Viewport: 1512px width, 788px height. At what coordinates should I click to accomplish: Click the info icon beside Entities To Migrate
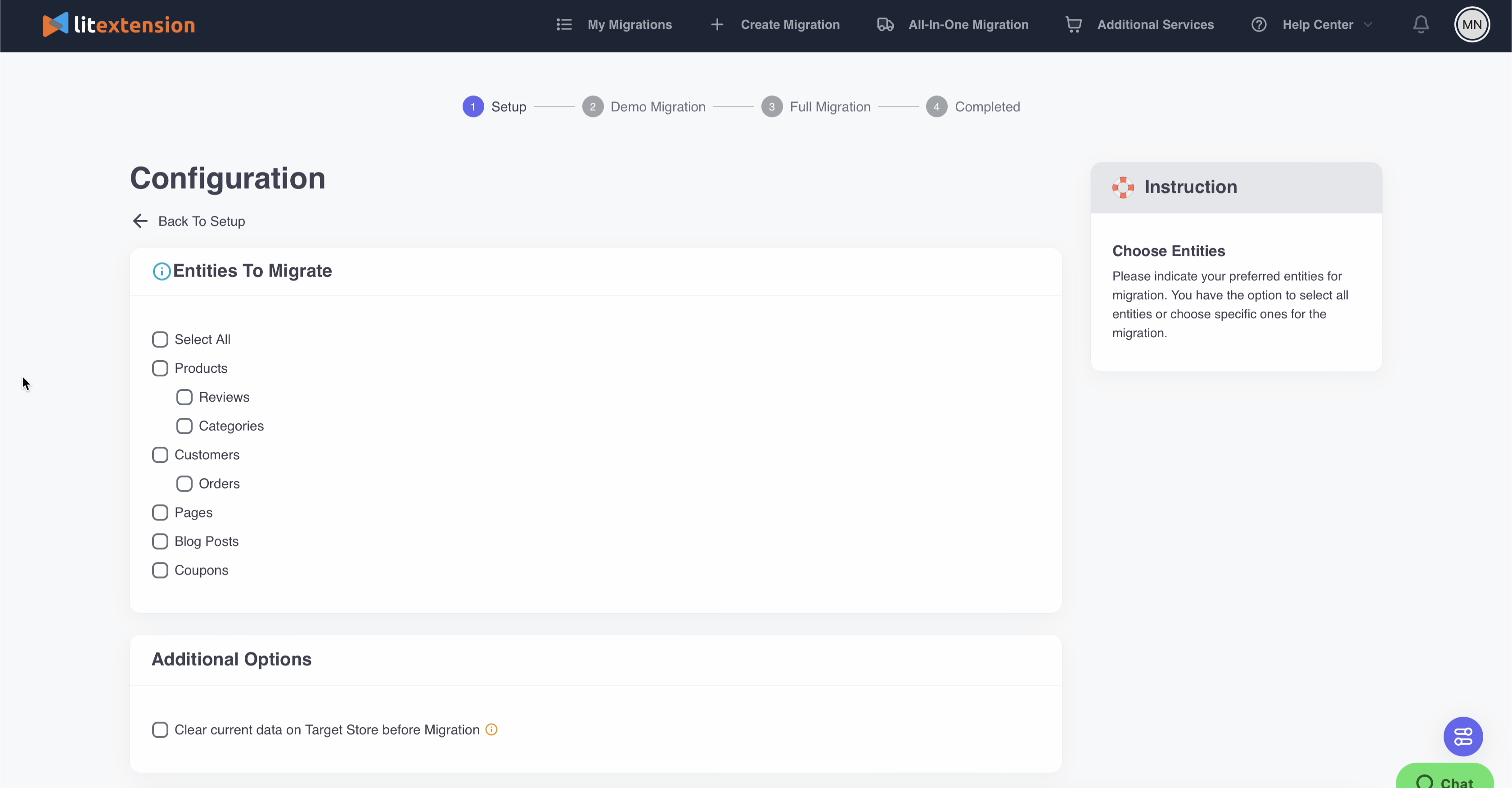[162, 271]
